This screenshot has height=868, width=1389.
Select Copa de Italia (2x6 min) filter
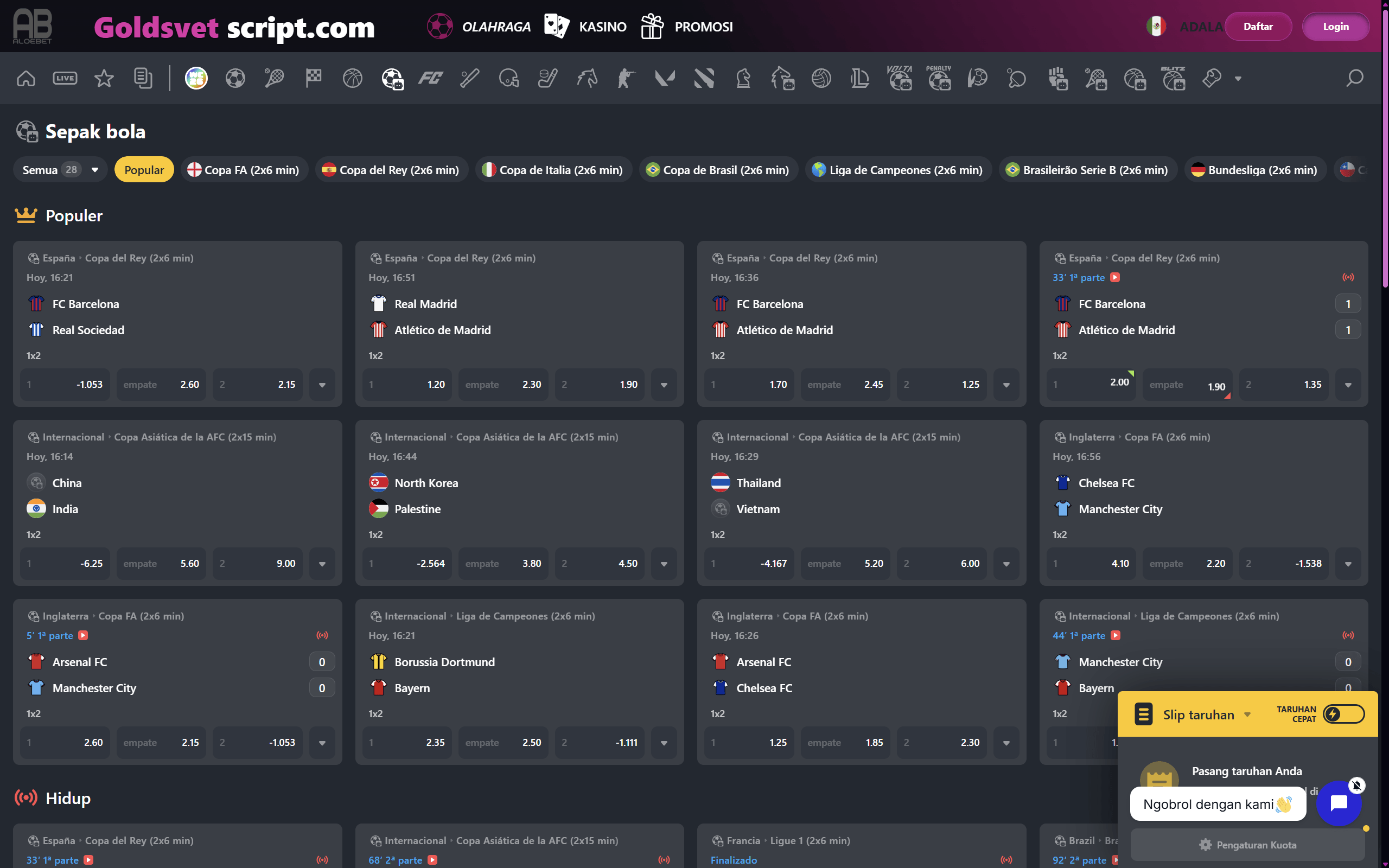point(553,169)
